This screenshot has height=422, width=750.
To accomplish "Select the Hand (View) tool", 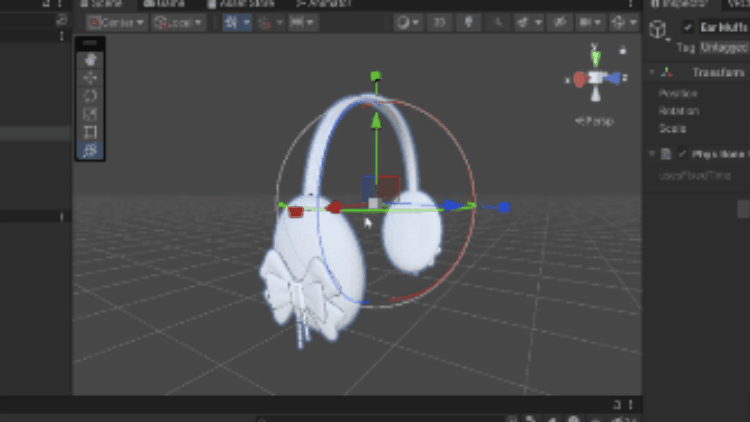I will tap(92, 59).
